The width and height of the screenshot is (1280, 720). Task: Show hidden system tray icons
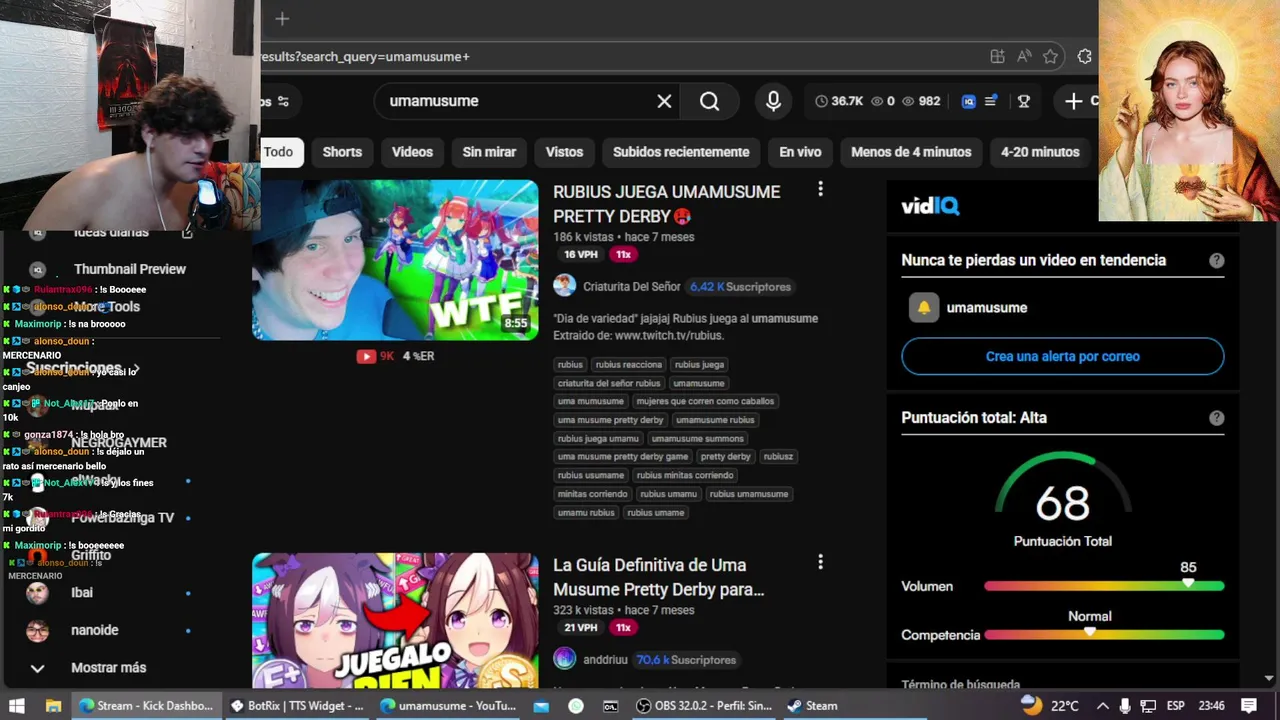click(x=1103, y=706)
